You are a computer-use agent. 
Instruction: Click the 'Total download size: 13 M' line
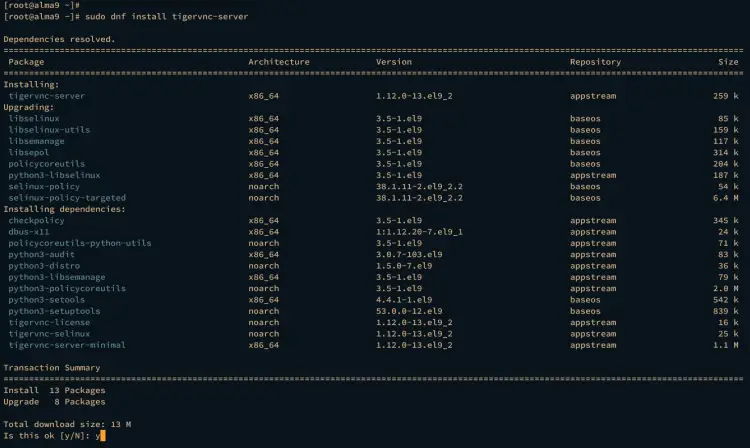69,425
